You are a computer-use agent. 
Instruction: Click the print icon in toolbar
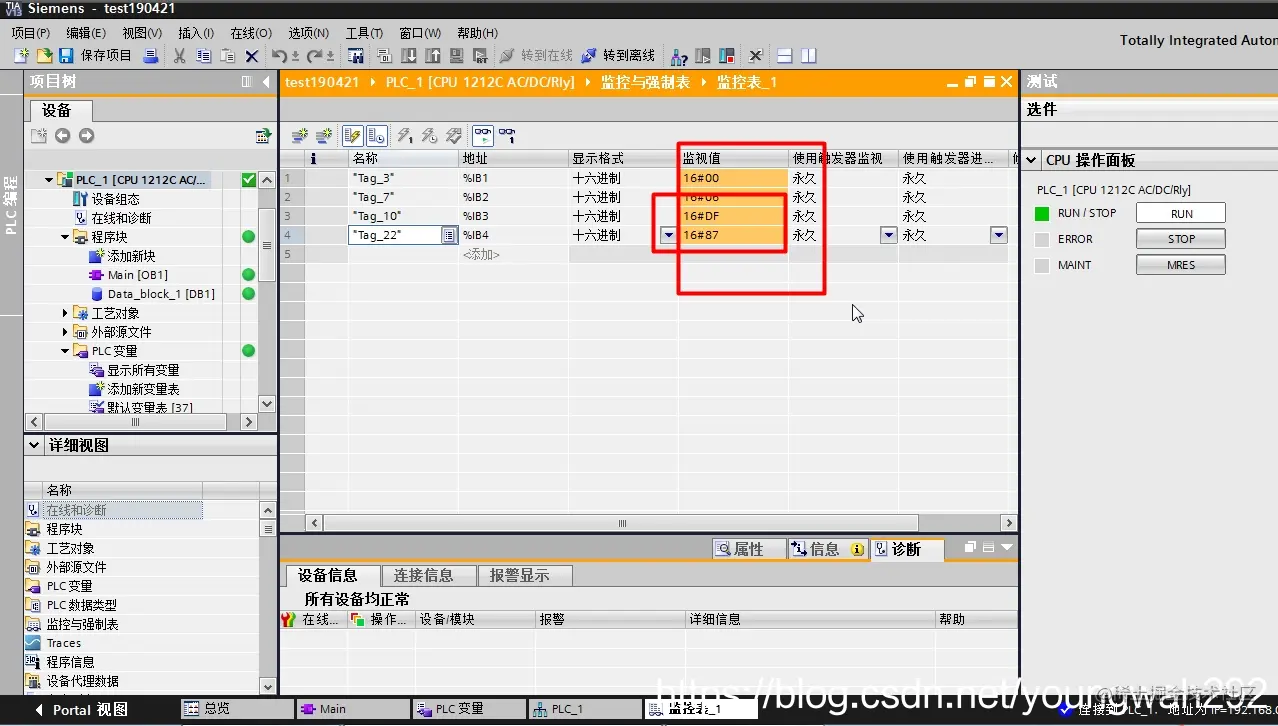point(151,56)
